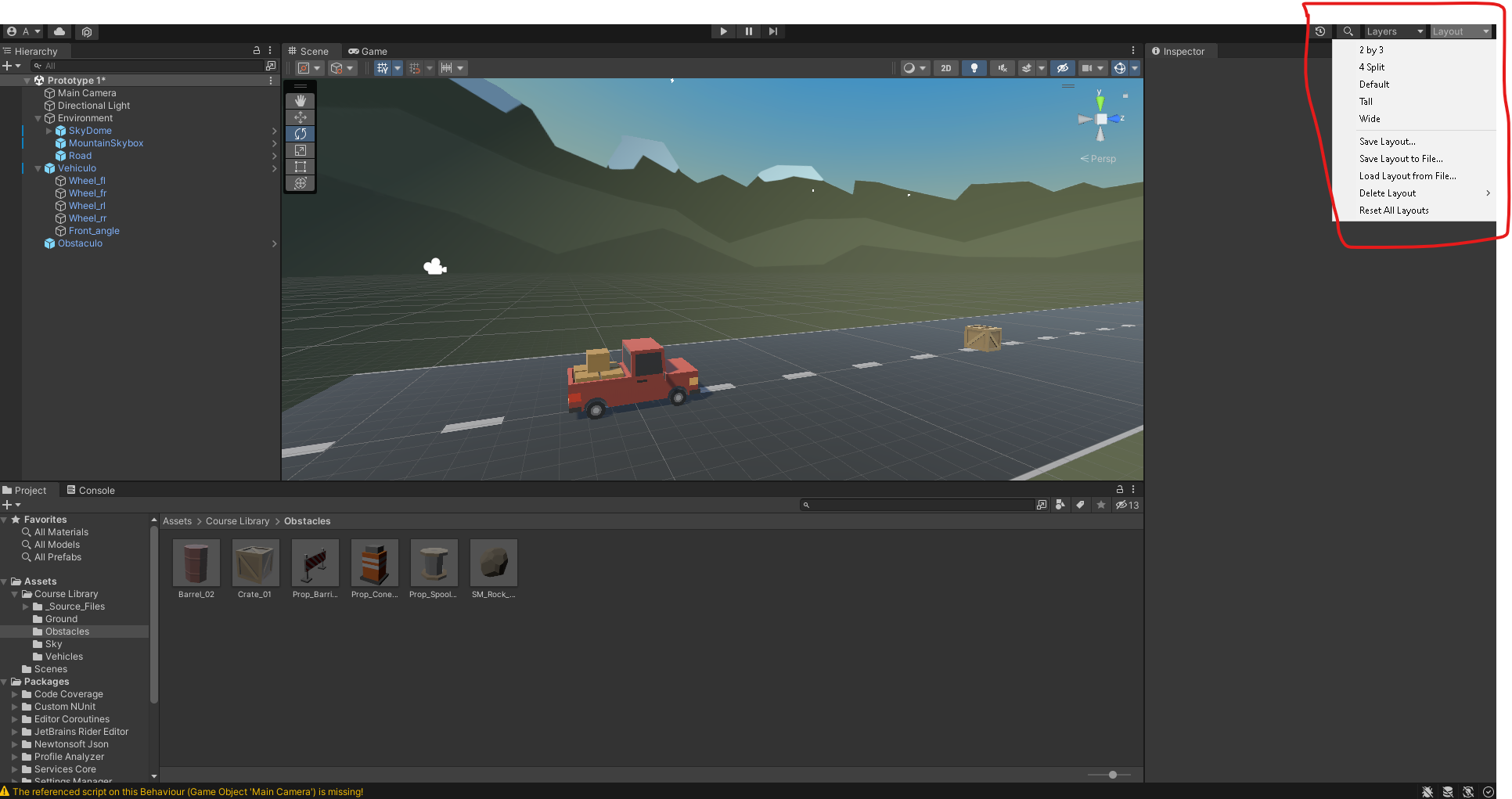Click Save Layout... in the menu
This screenshot has height=799, width=1512.
[1387, 142]
